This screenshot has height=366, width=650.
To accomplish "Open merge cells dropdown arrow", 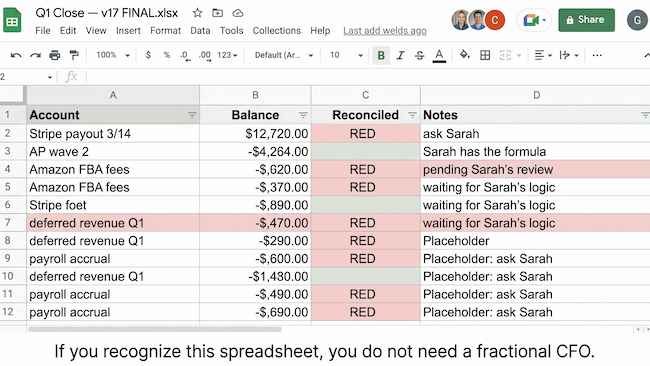I will 519,56.
